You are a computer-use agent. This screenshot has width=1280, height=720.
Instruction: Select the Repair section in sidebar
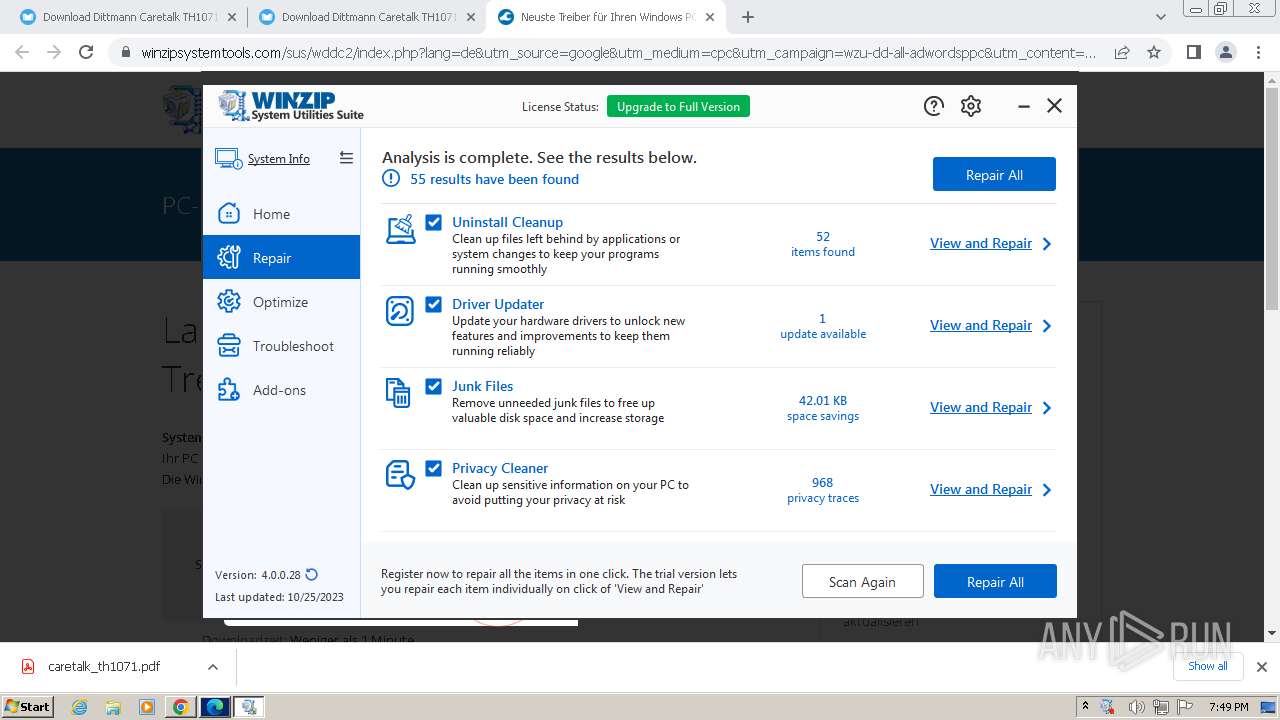click(281, 258)
